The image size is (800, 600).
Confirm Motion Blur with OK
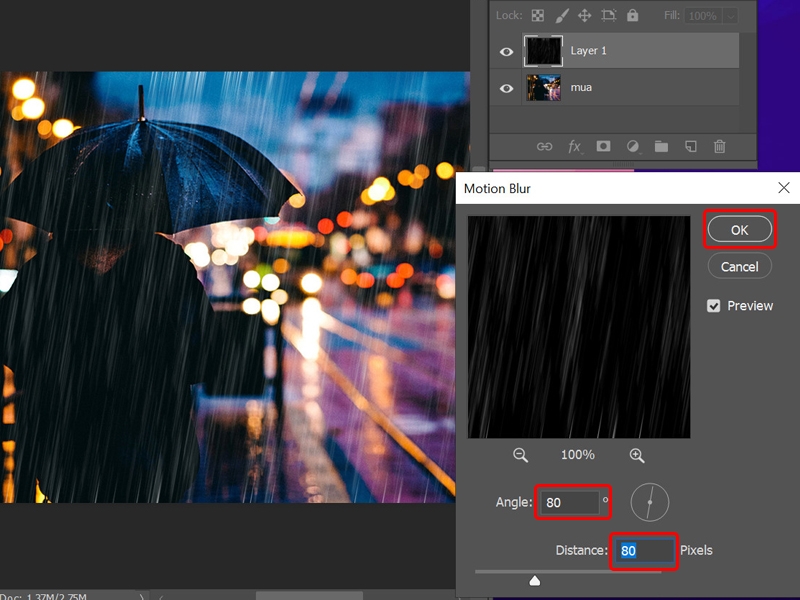pos(740,229)
